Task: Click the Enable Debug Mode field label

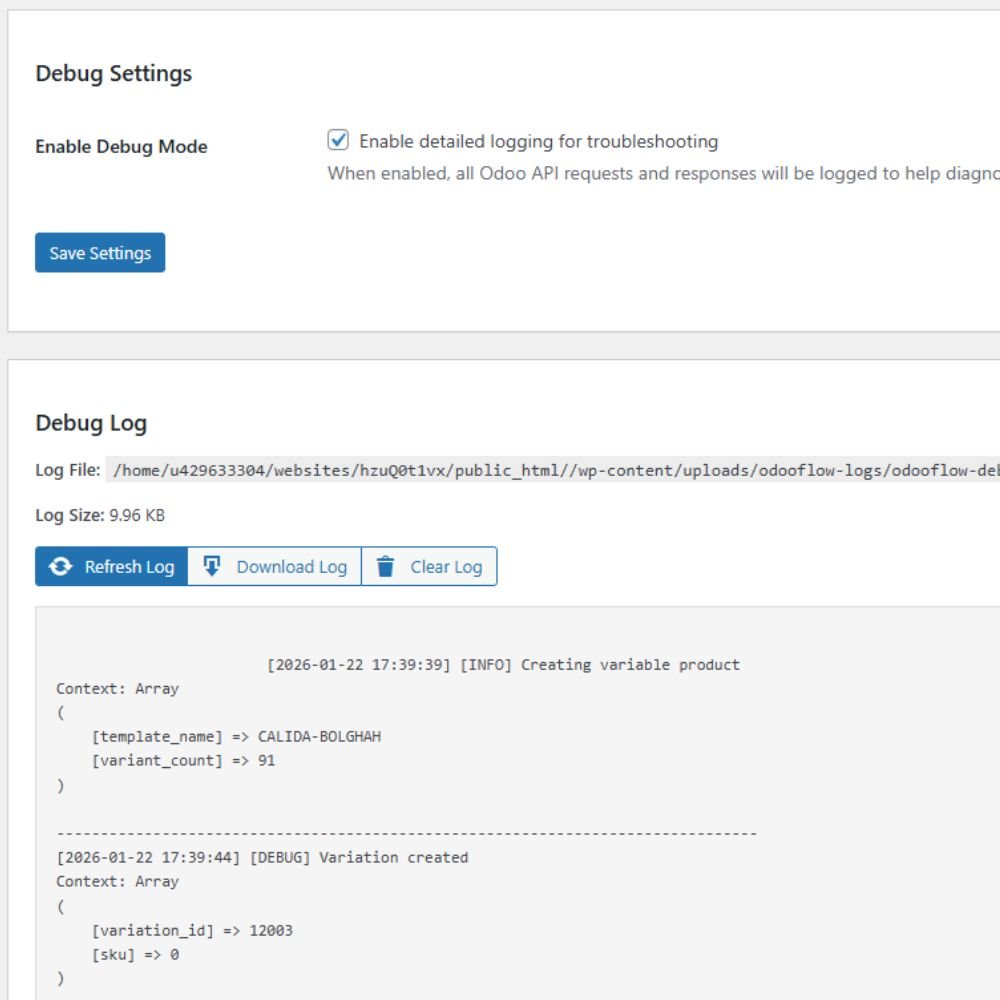Action: (121, 146)
